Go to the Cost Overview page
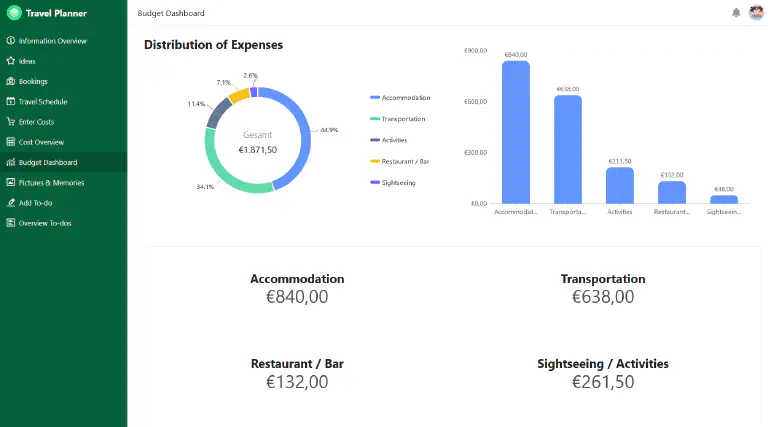768x427 pixels. coord(64,142)
